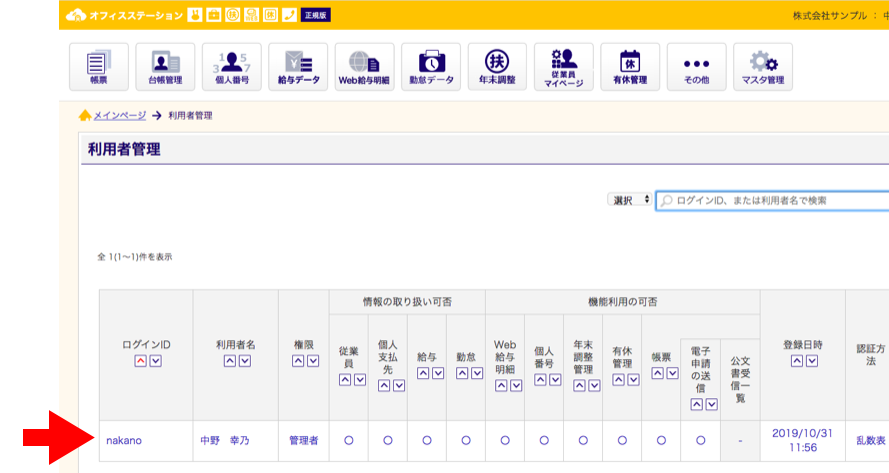Image resolution: width=889 pixels, height=473 pixels.
Task: Open the 従業員マイページ icon
Action: [564, 67]
